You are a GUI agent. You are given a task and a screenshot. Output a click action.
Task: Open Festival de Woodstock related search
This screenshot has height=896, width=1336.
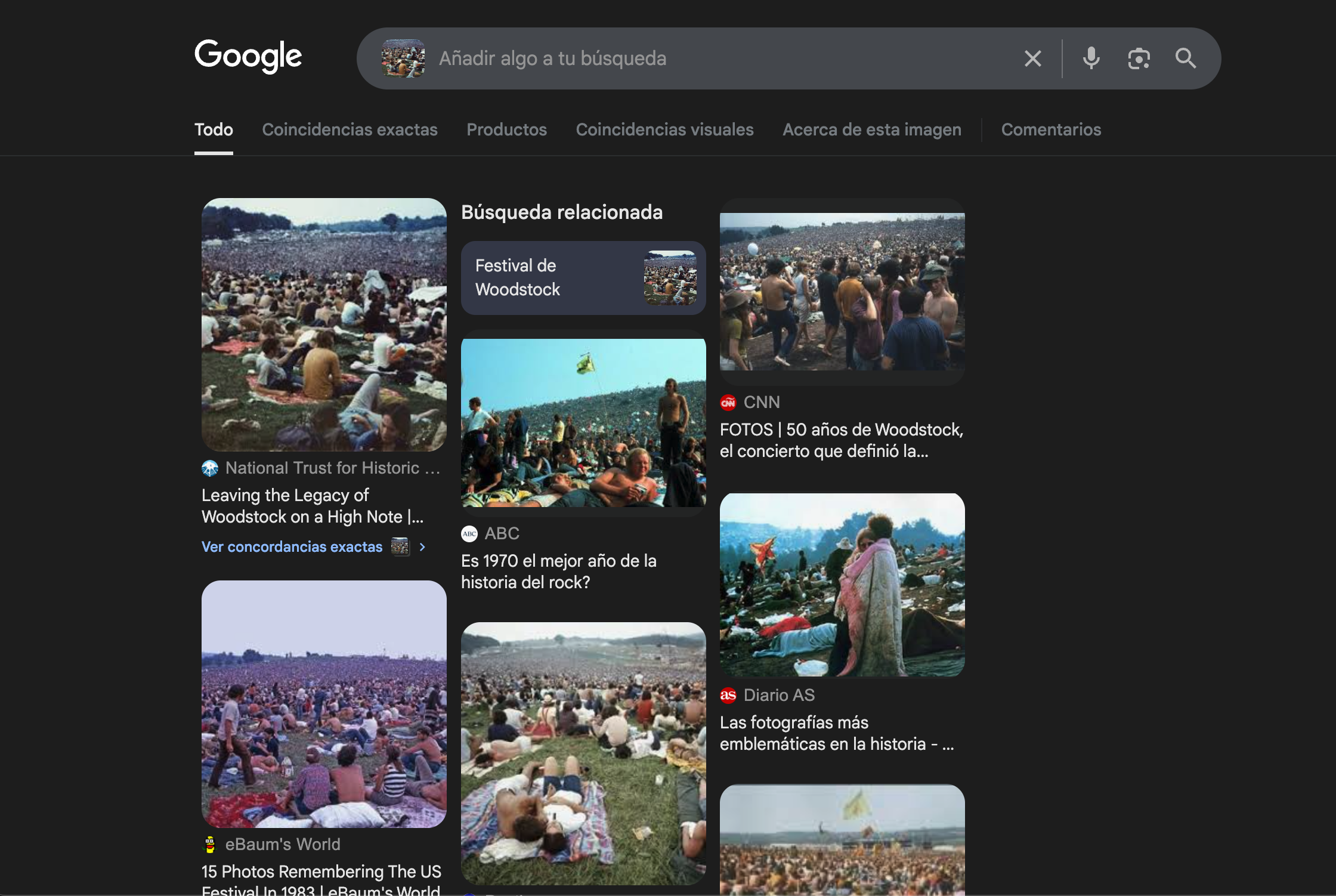pos(583,278)
